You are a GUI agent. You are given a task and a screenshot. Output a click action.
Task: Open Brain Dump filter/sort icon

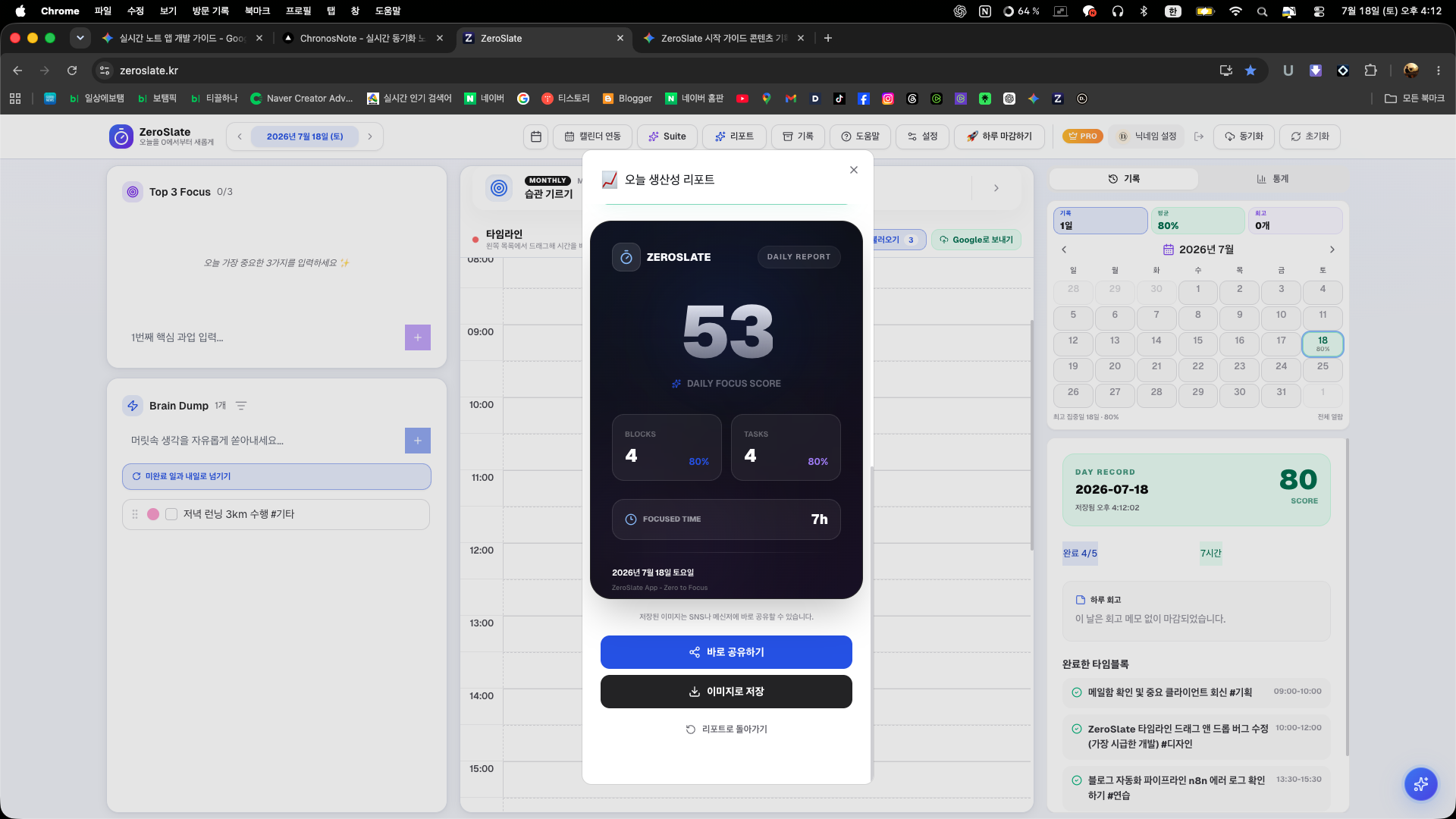point(241,406)
